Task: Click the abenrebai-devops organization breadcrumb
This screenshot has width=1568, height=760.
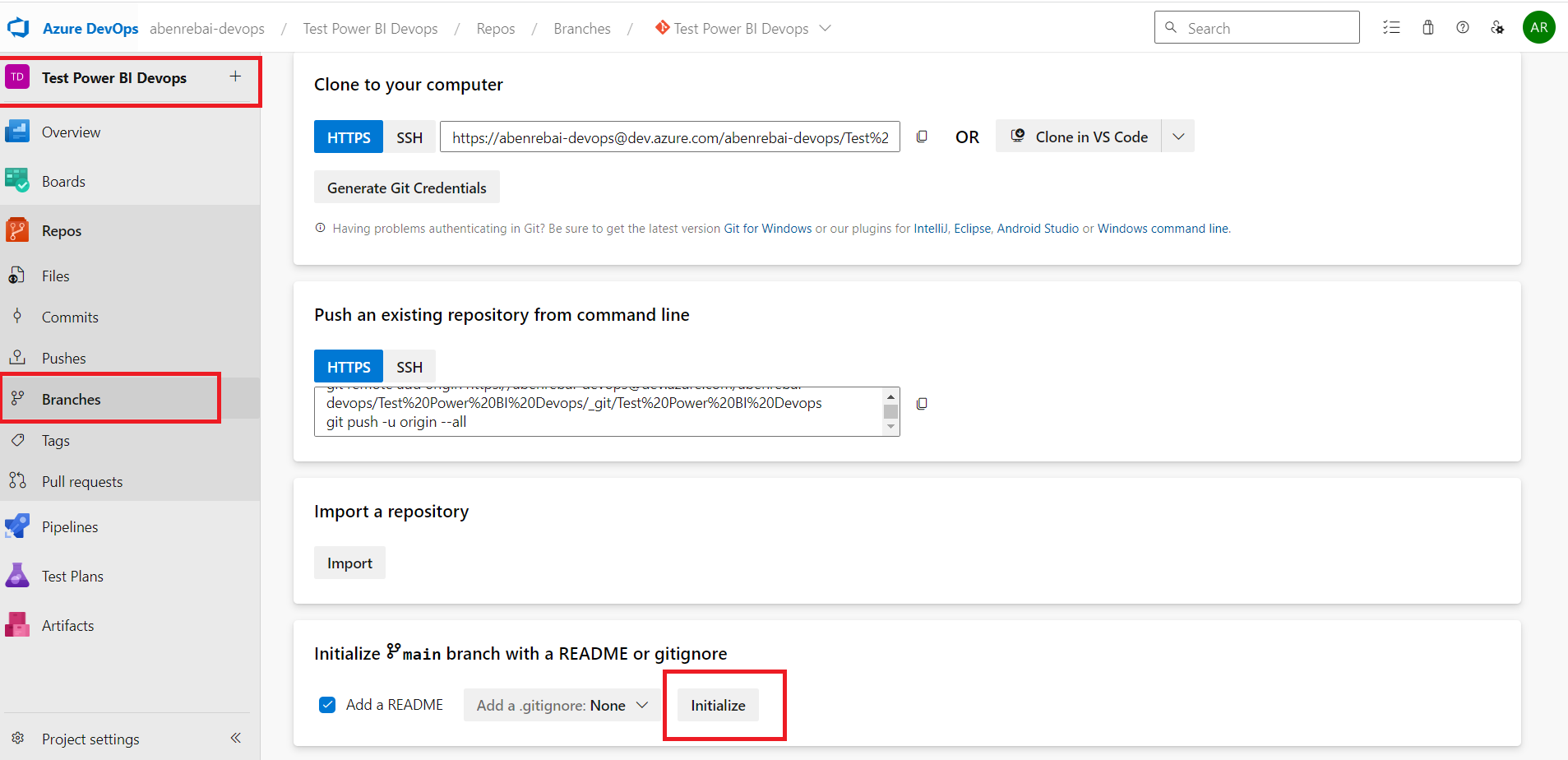Action: [x=207, y=29]
